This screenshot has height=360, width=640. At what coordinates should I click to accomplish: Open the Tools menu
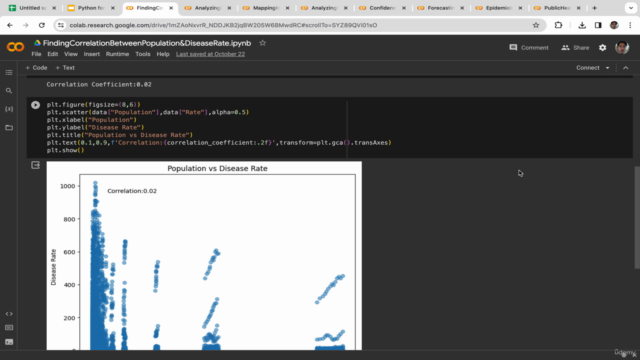[143, 54]
